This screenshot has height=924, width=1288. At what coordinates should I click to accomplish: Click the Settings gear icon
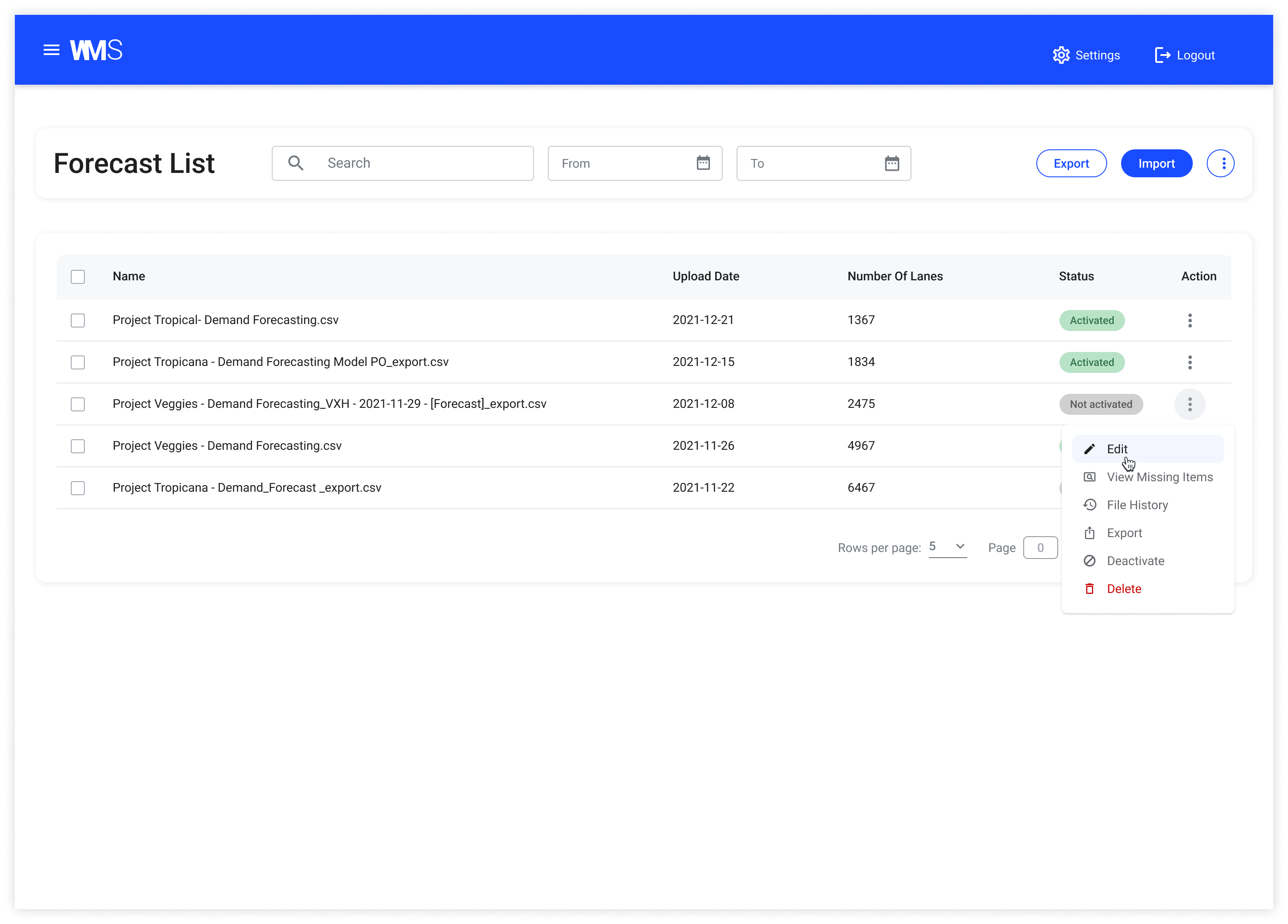click(x=1061, y=55)
